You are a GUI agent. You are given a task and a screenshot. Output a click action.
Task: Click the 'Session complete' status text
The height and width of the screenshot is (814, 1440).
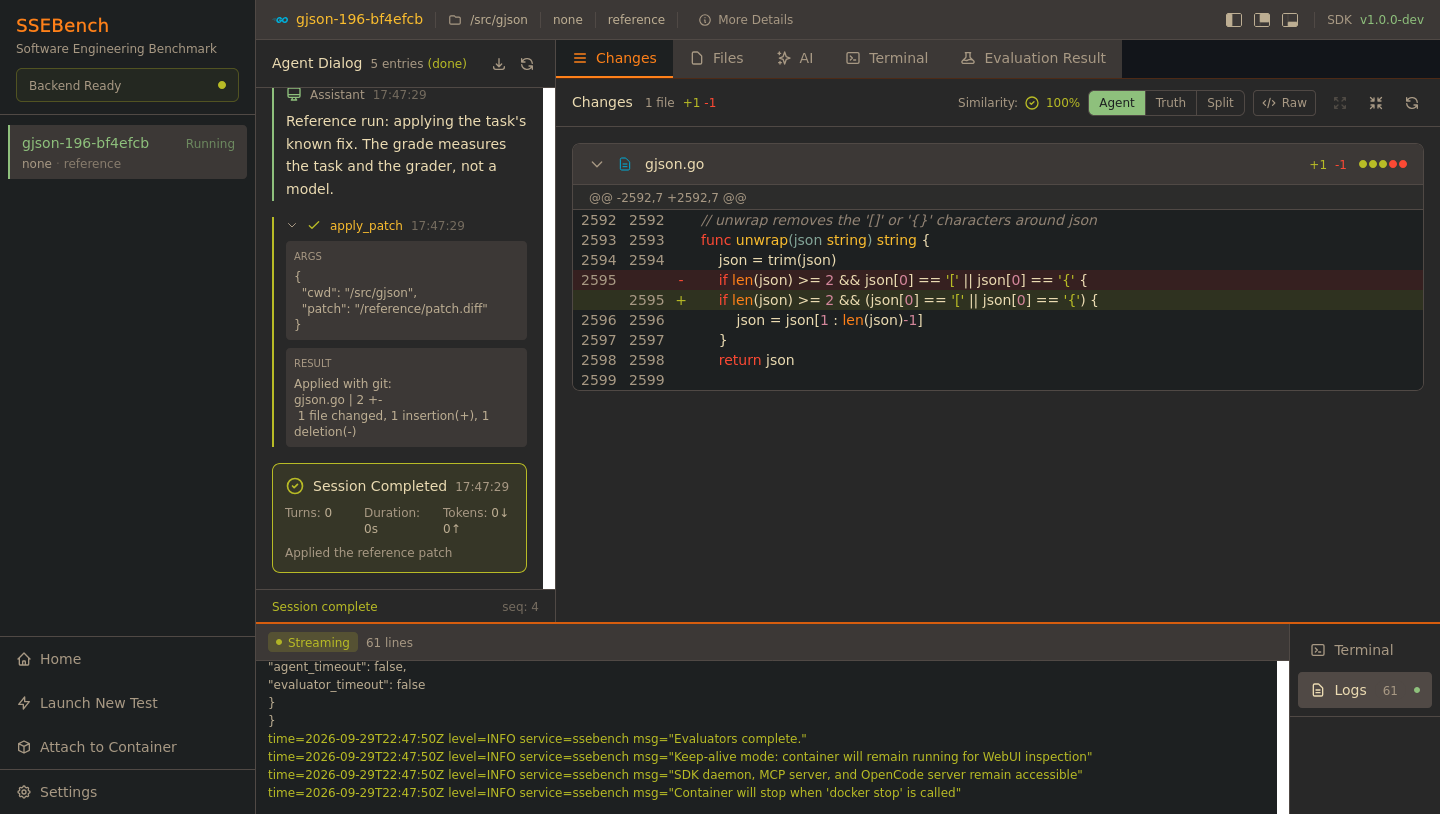point(325,607)
